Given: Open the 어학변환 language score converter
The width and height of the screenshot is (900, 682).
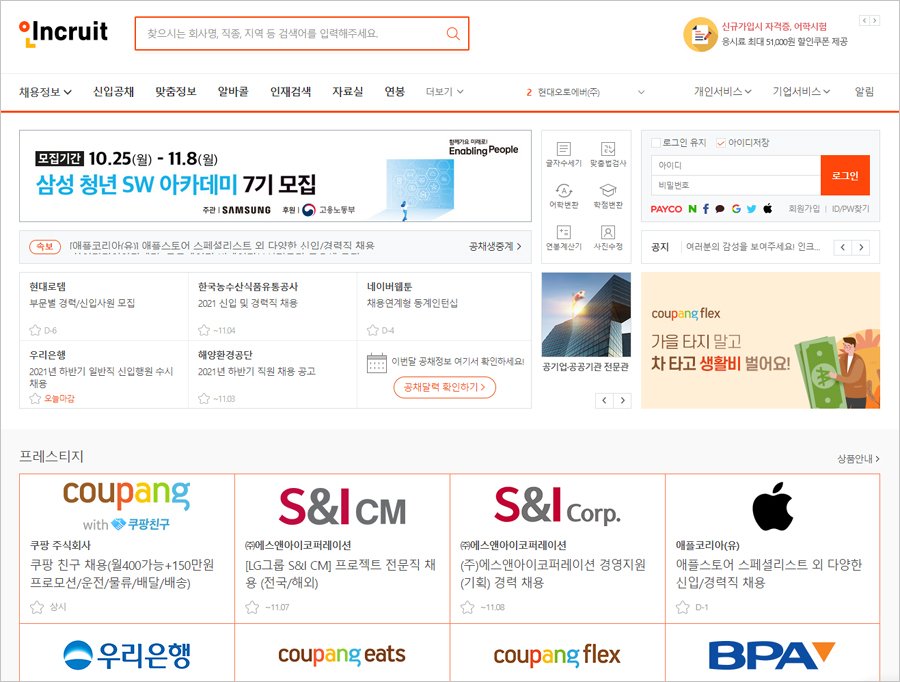Looking at the screenshot, I should (564, 196).
